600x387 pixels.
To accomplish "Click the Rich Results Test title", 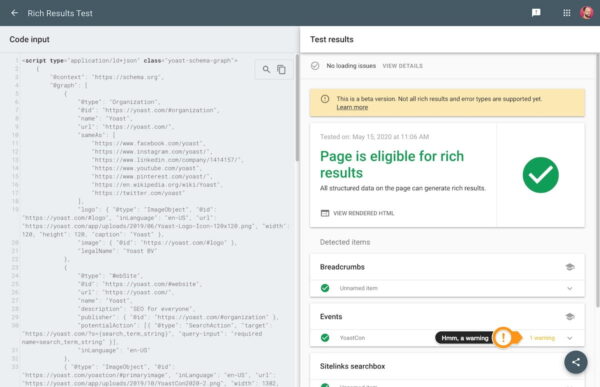I will point(60,13).
